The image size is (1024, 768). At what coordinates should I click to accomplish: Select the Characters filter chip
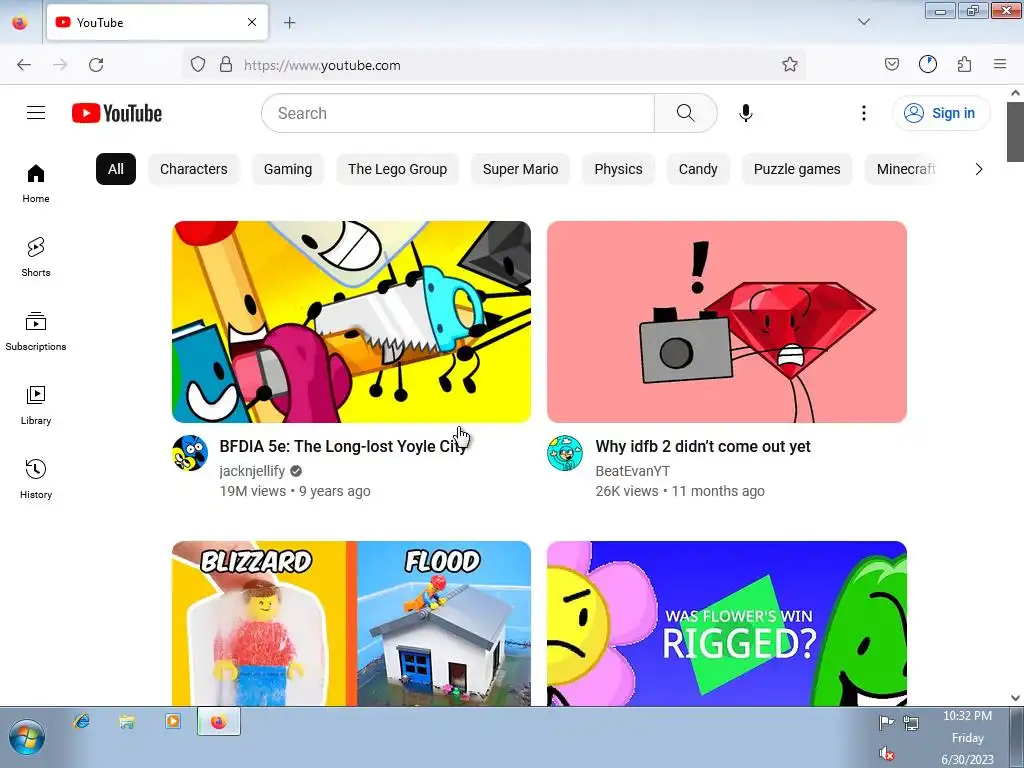pos(194,169)
